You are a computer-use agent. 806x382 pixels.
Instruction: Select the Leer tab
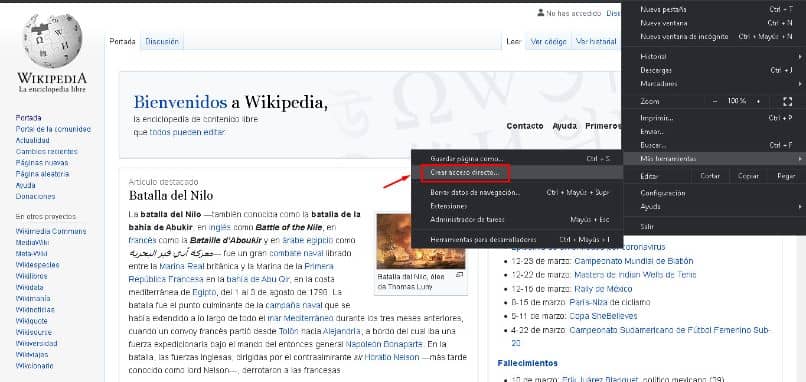click(514, 42)
